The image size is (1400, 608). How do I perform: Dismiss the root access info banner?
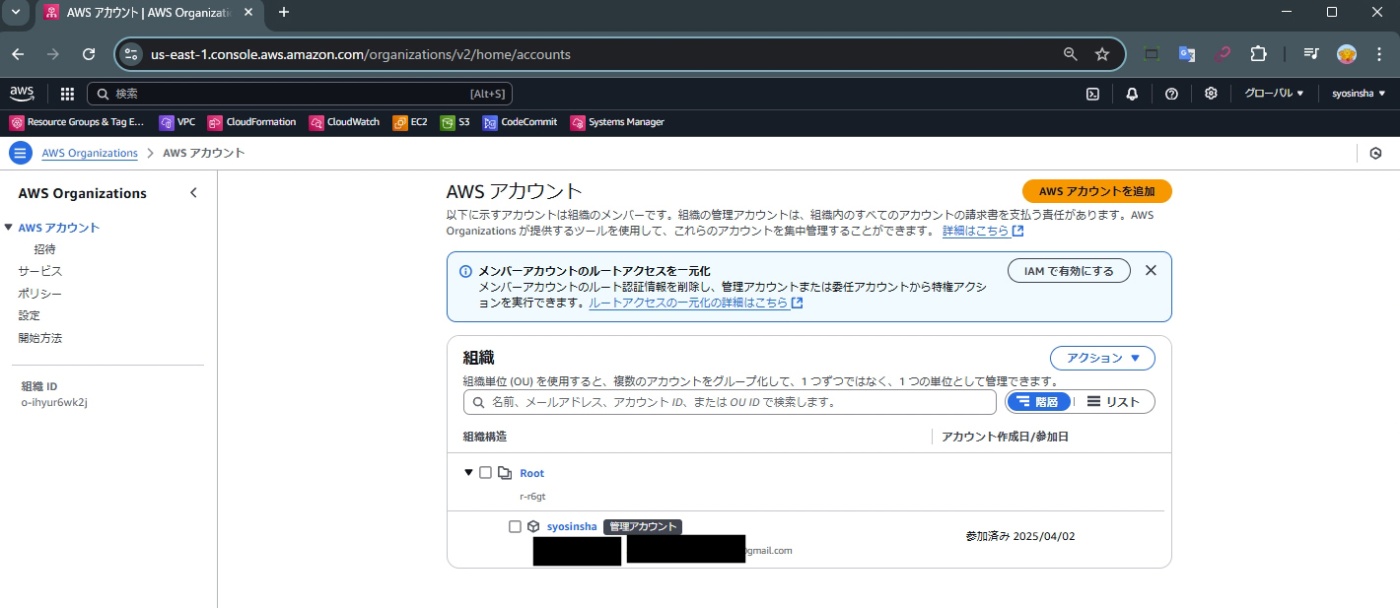(1150, 270)
